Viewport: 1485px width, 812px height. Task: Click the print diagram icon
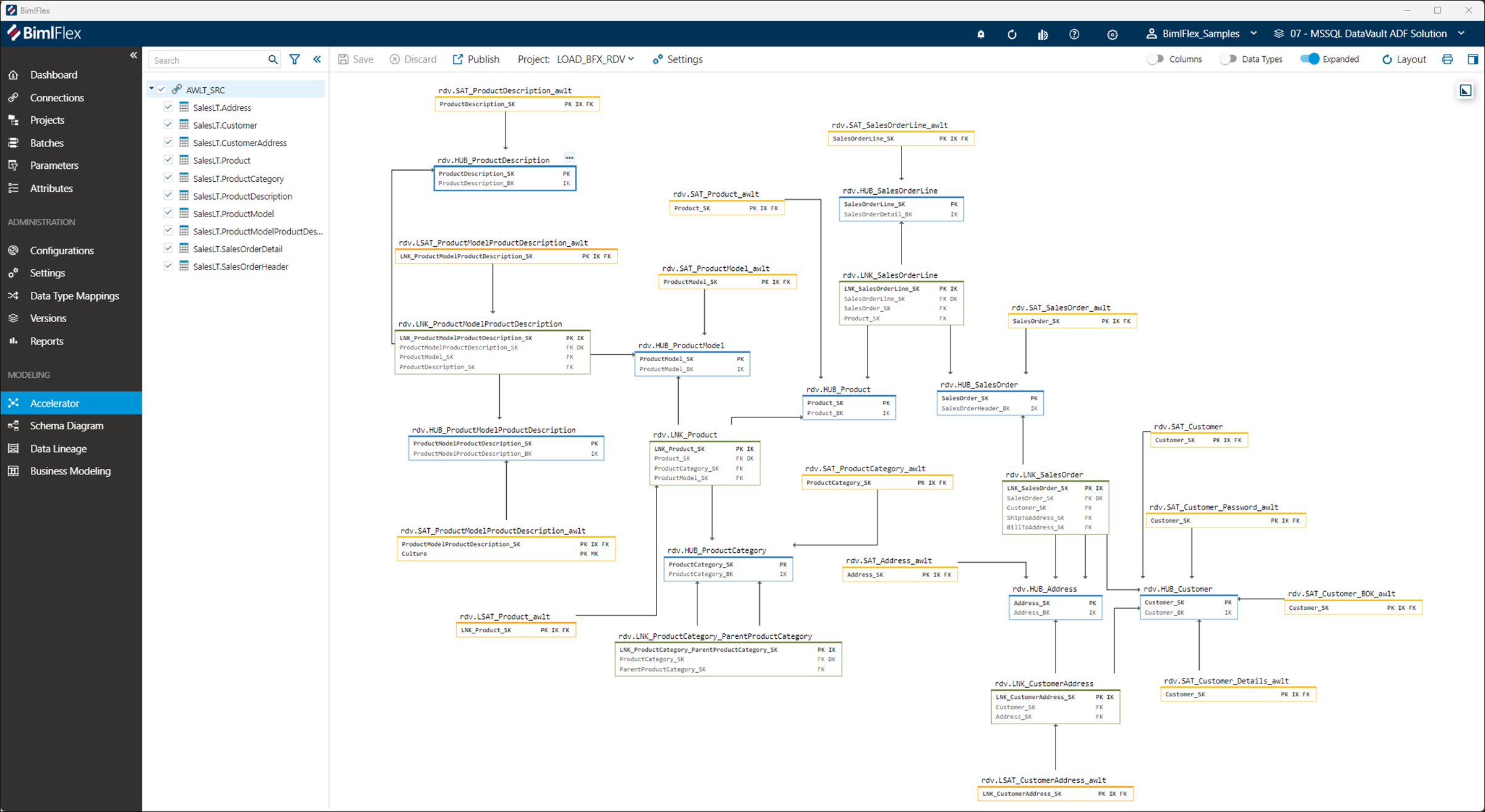(x=1447, y=59)
